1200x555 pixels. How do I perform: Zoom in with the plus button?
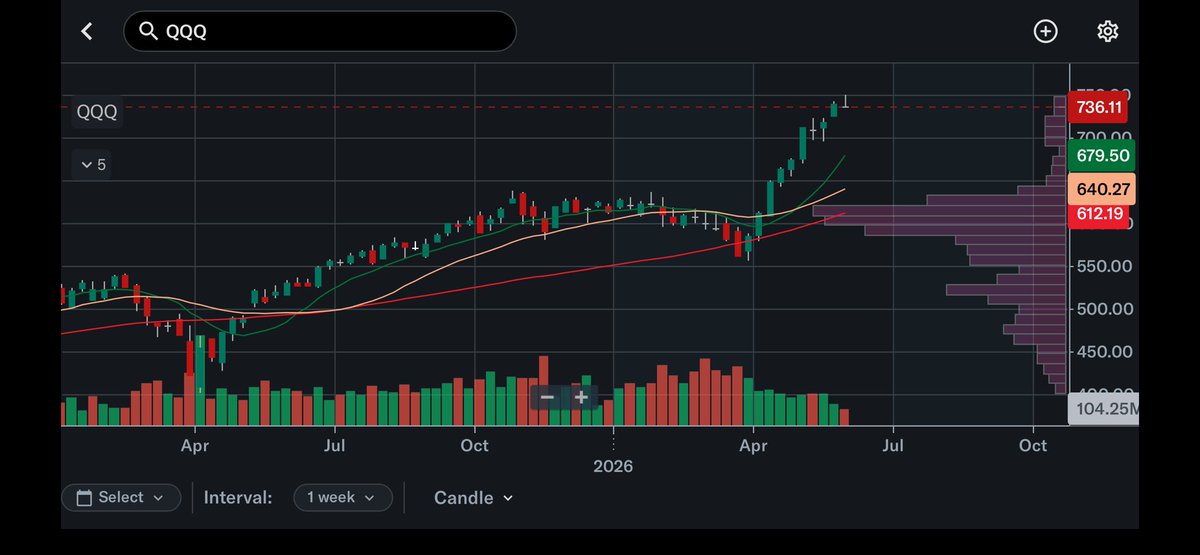click(580, 397)
